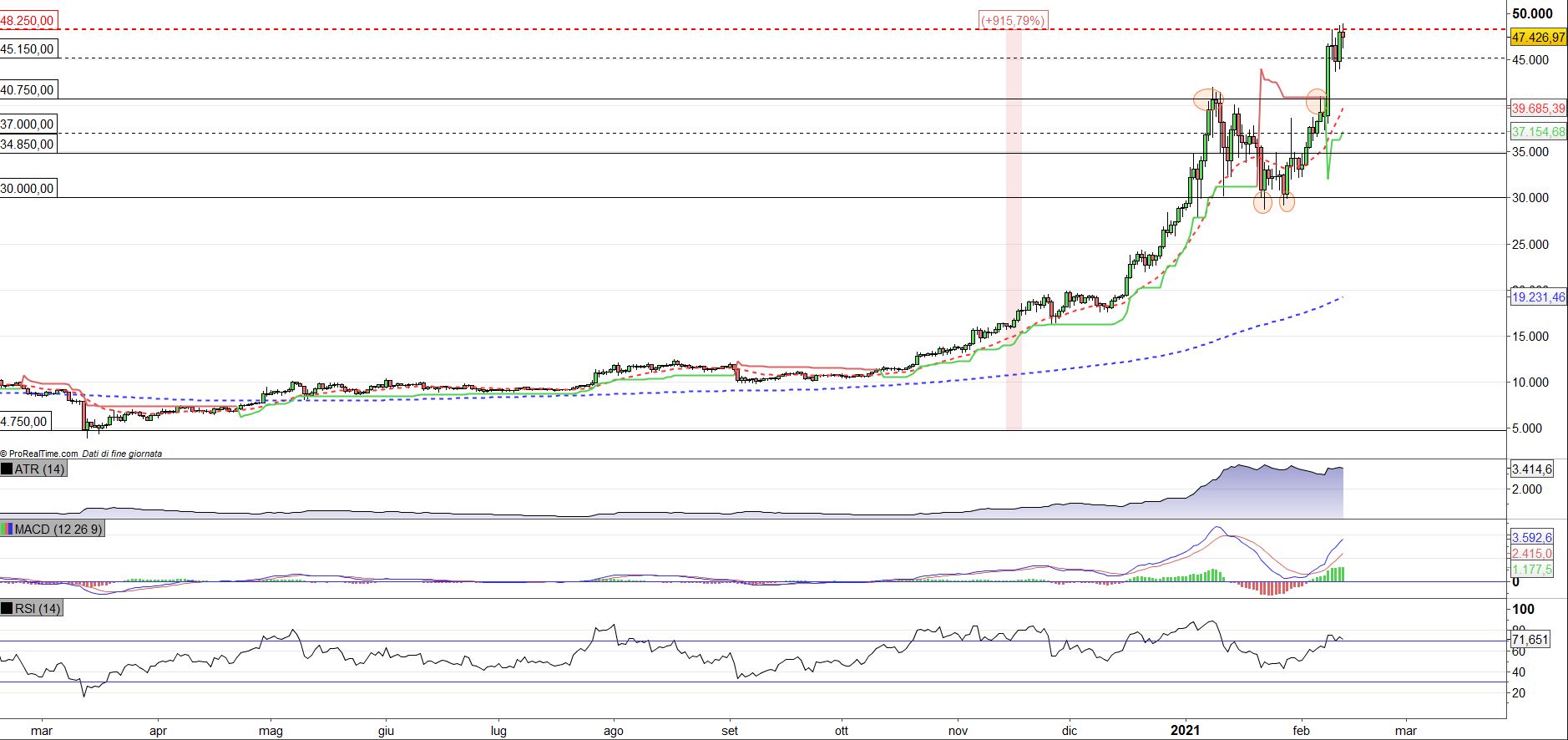Select the 45.150,00 price level label
Screen dimensions: 1568x740
(28, 49)
